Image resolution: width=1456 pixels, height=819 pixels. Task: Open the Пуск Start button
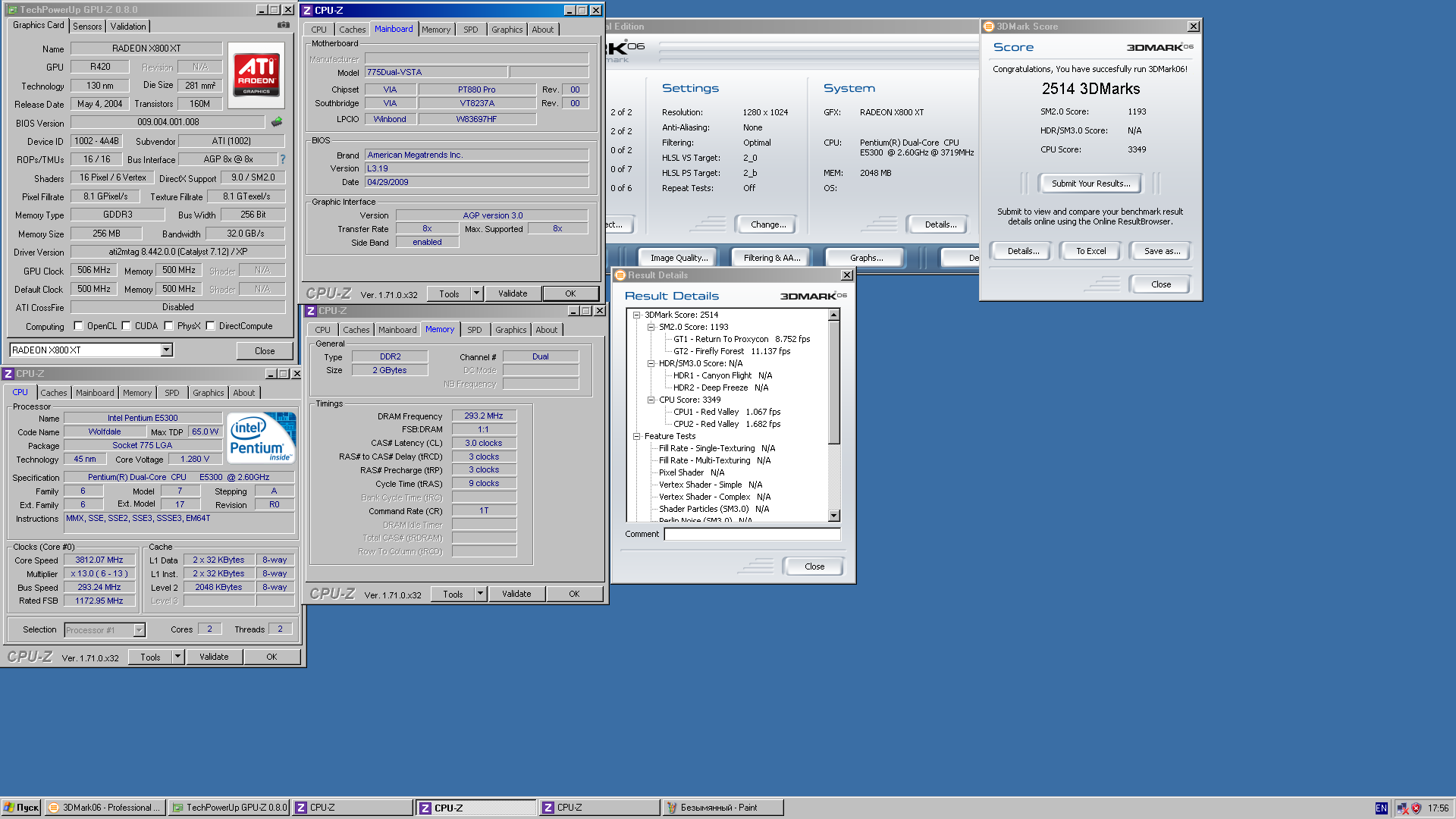point(21,808)
